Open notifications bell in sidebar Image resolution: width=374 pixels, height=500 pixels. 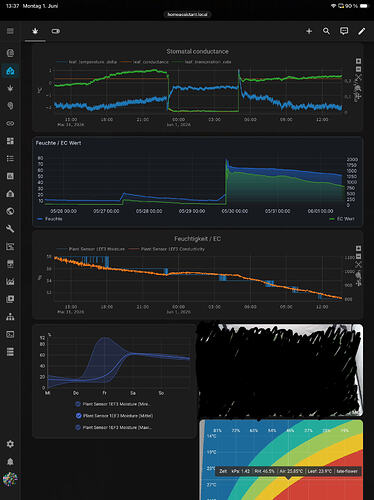point(10,462)
